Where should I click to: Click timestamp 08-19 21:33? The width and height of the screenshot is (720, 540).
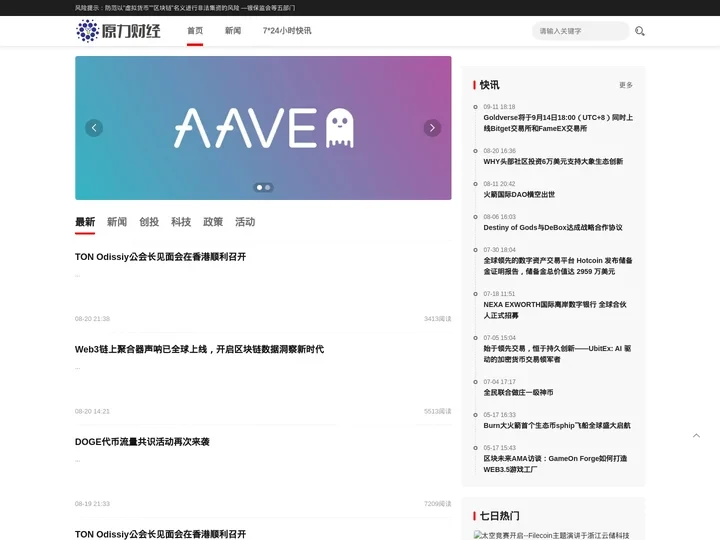coord(92,504)
